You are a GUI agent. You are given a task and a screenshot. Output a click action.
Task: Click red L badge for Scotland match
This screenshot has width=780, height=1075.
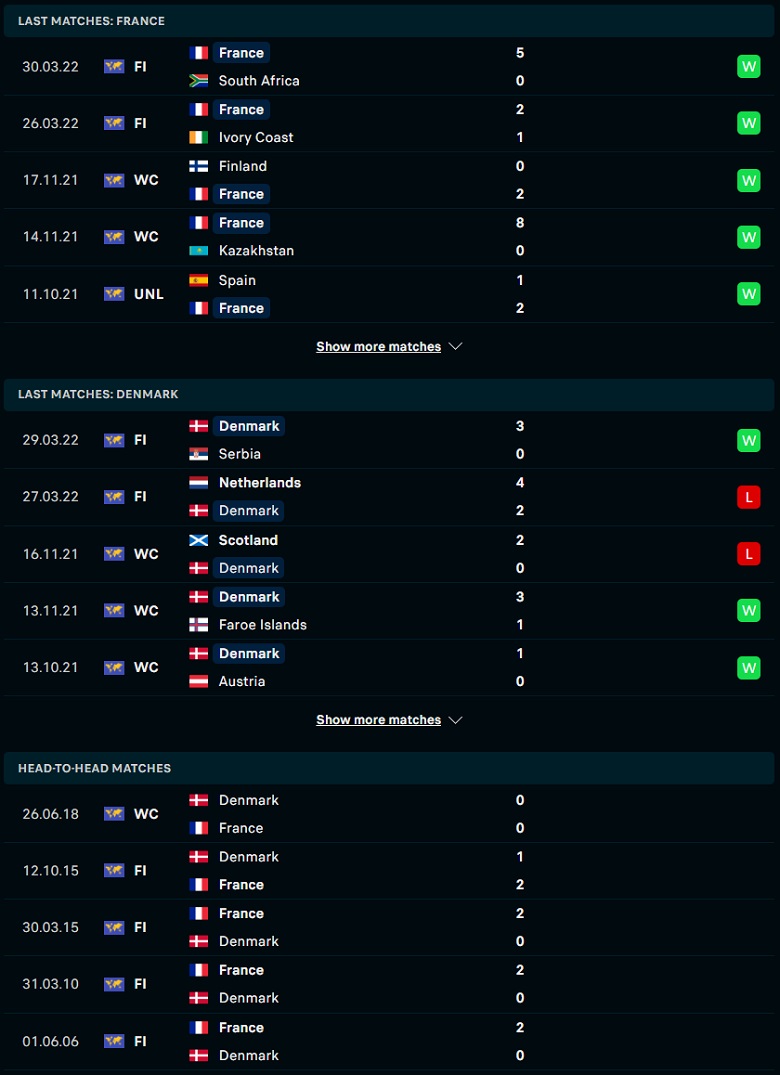click(748, 553)
